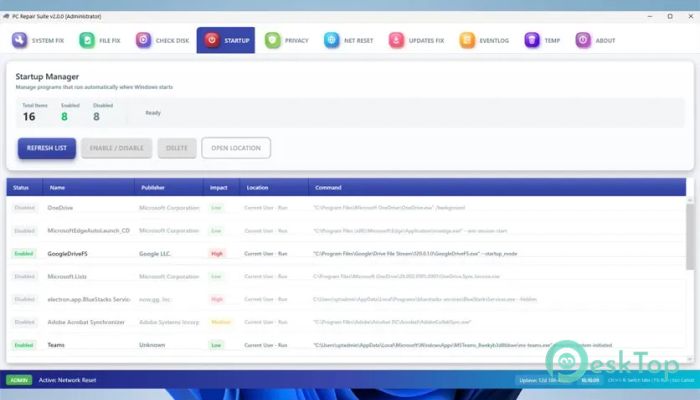Open the Check Disk tab
This screenshot has width=700, height=400.
pos(162,40)
